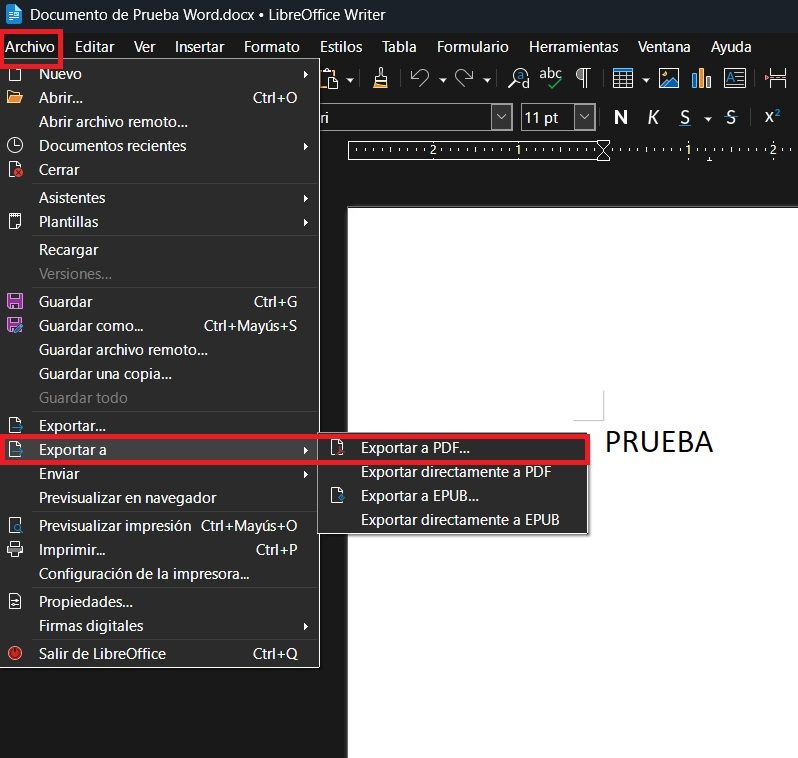The image size is (798, 758).
Task: Choose Abrir... from Archivo menu
Action: tap(159, 98)
